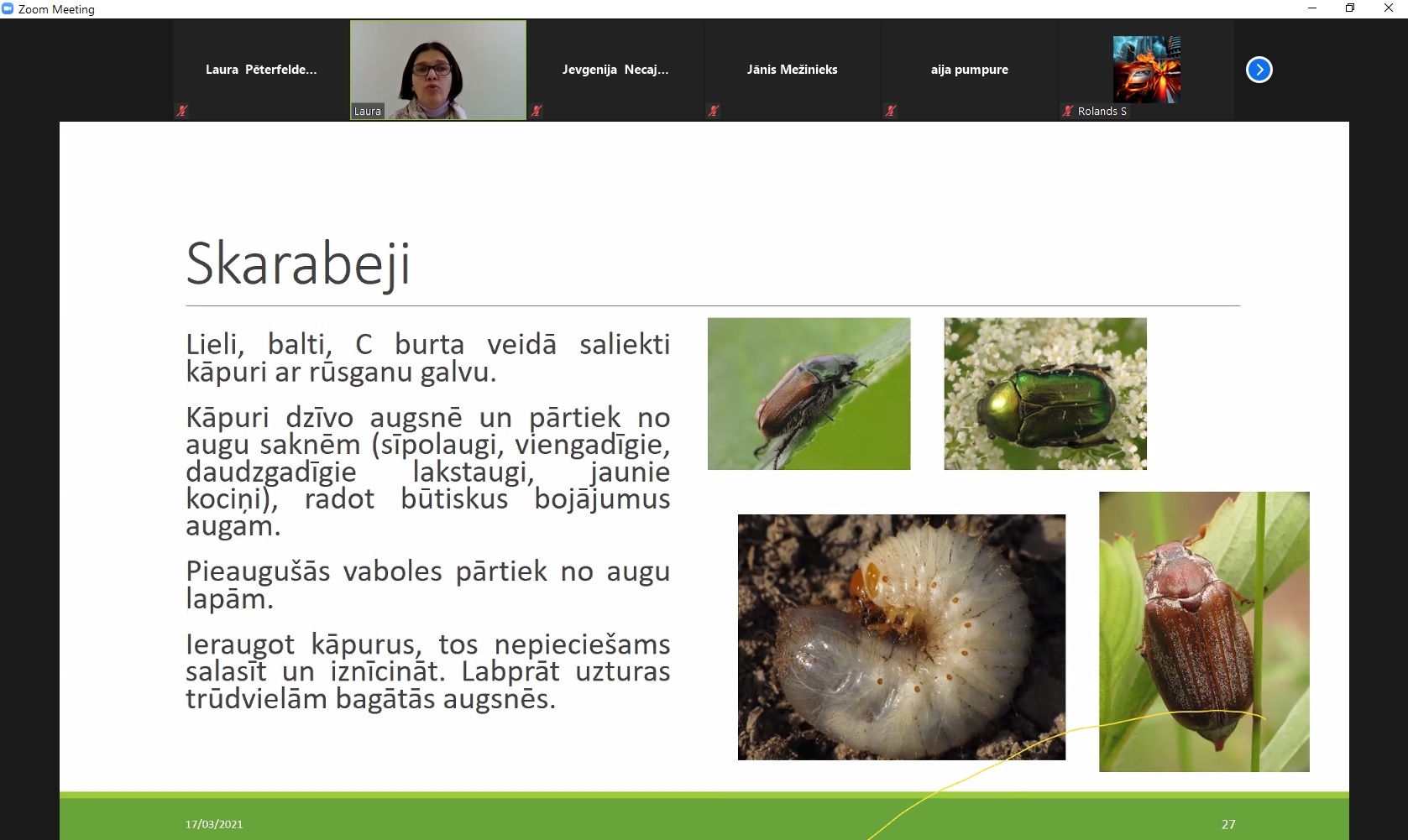Click the green rose chafer beetle photo
The width and height of the screenshot is (1408, 840).
coord(1045,394)
